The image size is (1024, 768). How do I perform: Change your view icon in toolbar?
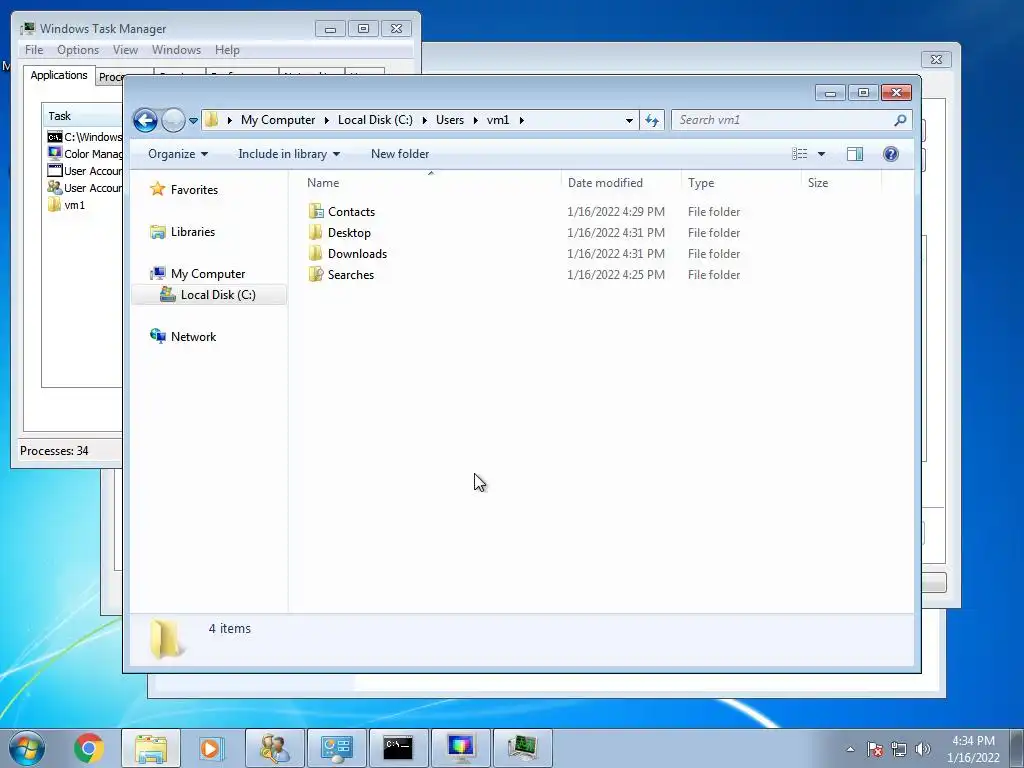tap(800, 154)
